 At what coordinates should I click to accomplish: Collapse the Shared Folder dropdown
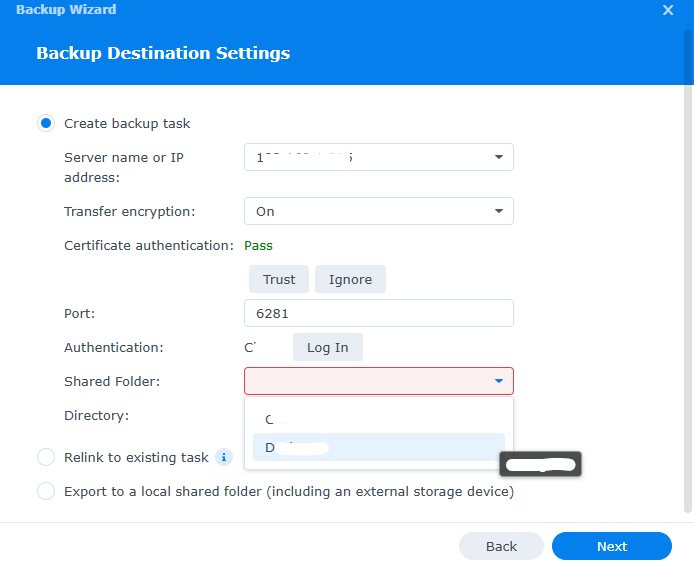[x=499, y=381]
